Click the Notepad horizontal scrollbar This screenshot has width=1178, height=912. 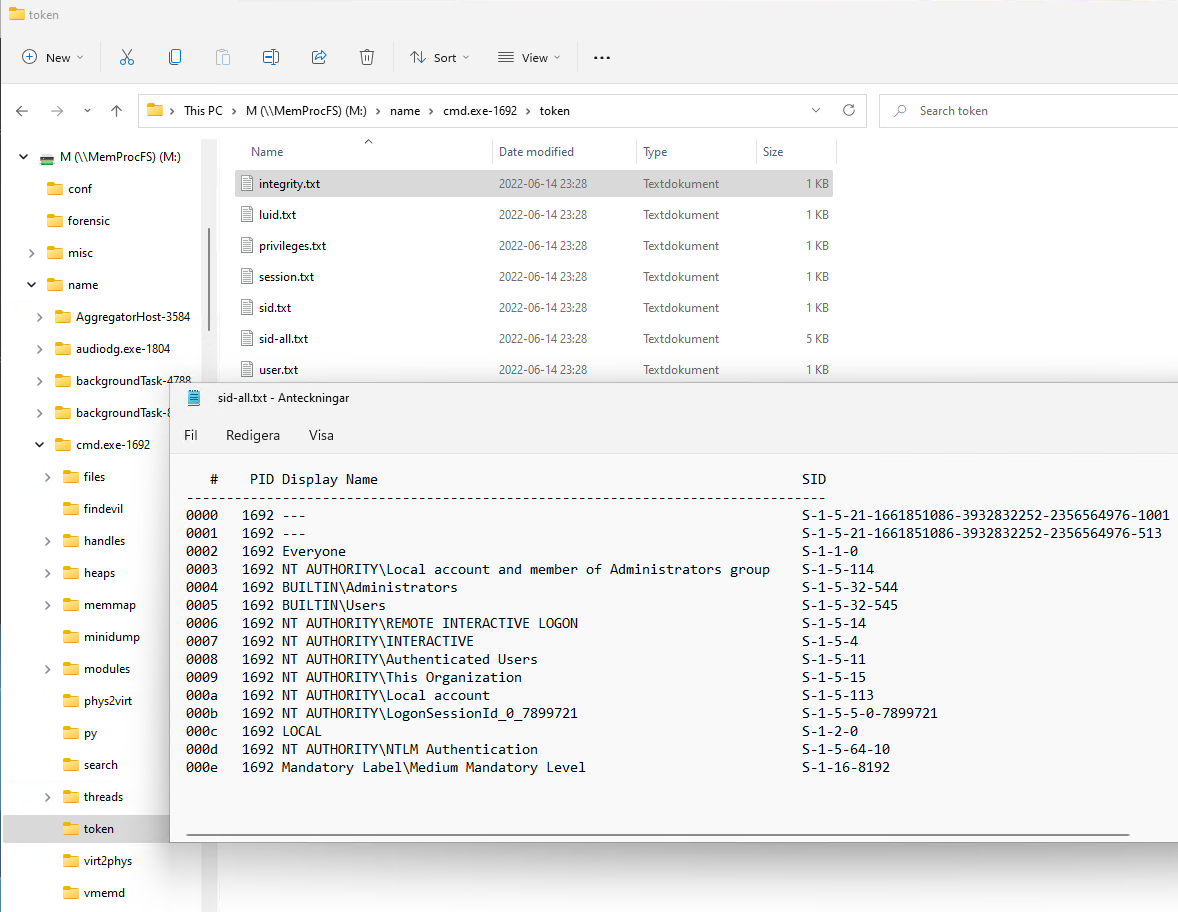tap(658, 834)
